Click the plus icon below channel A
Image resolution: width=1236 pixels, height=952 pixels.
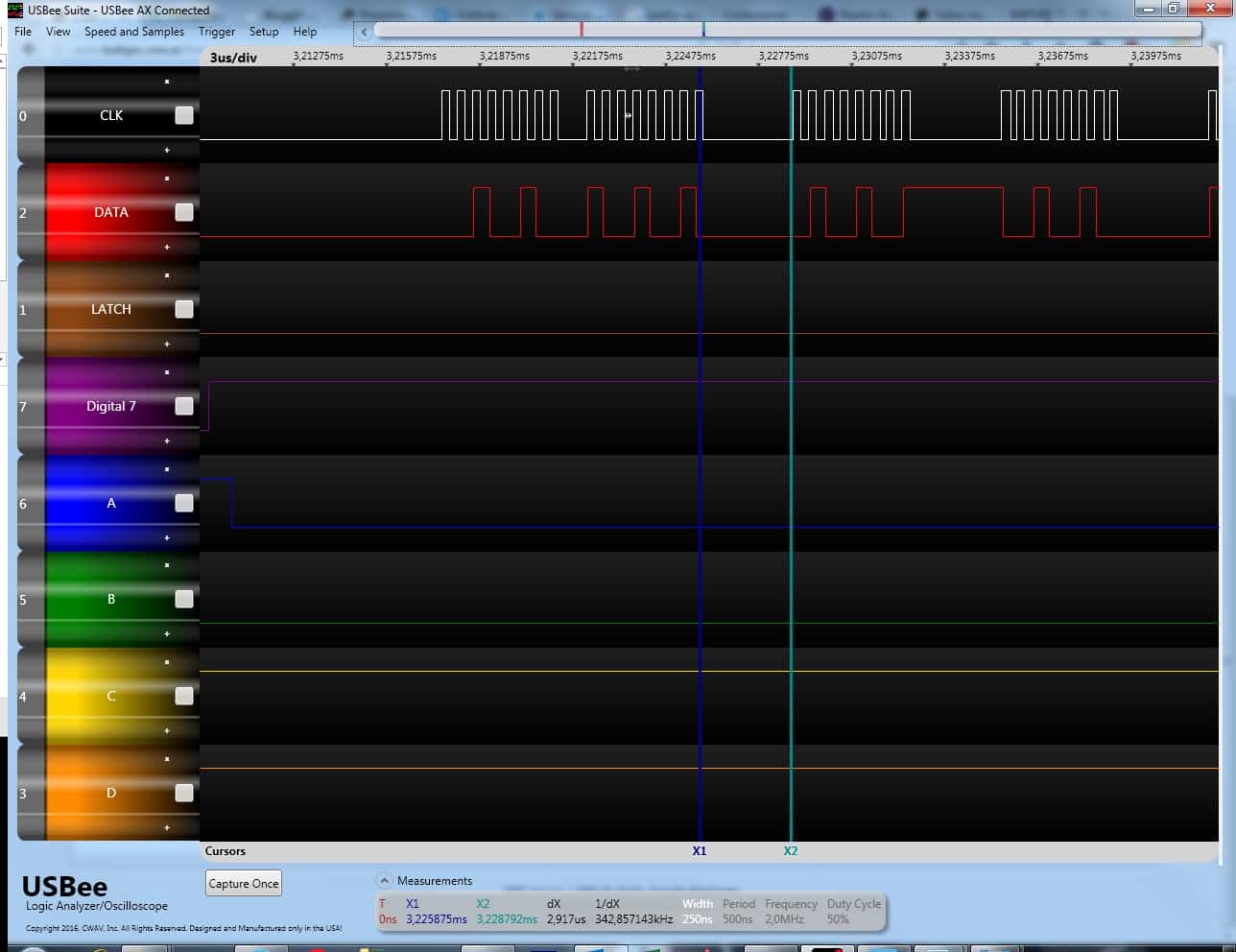[167, 537]
